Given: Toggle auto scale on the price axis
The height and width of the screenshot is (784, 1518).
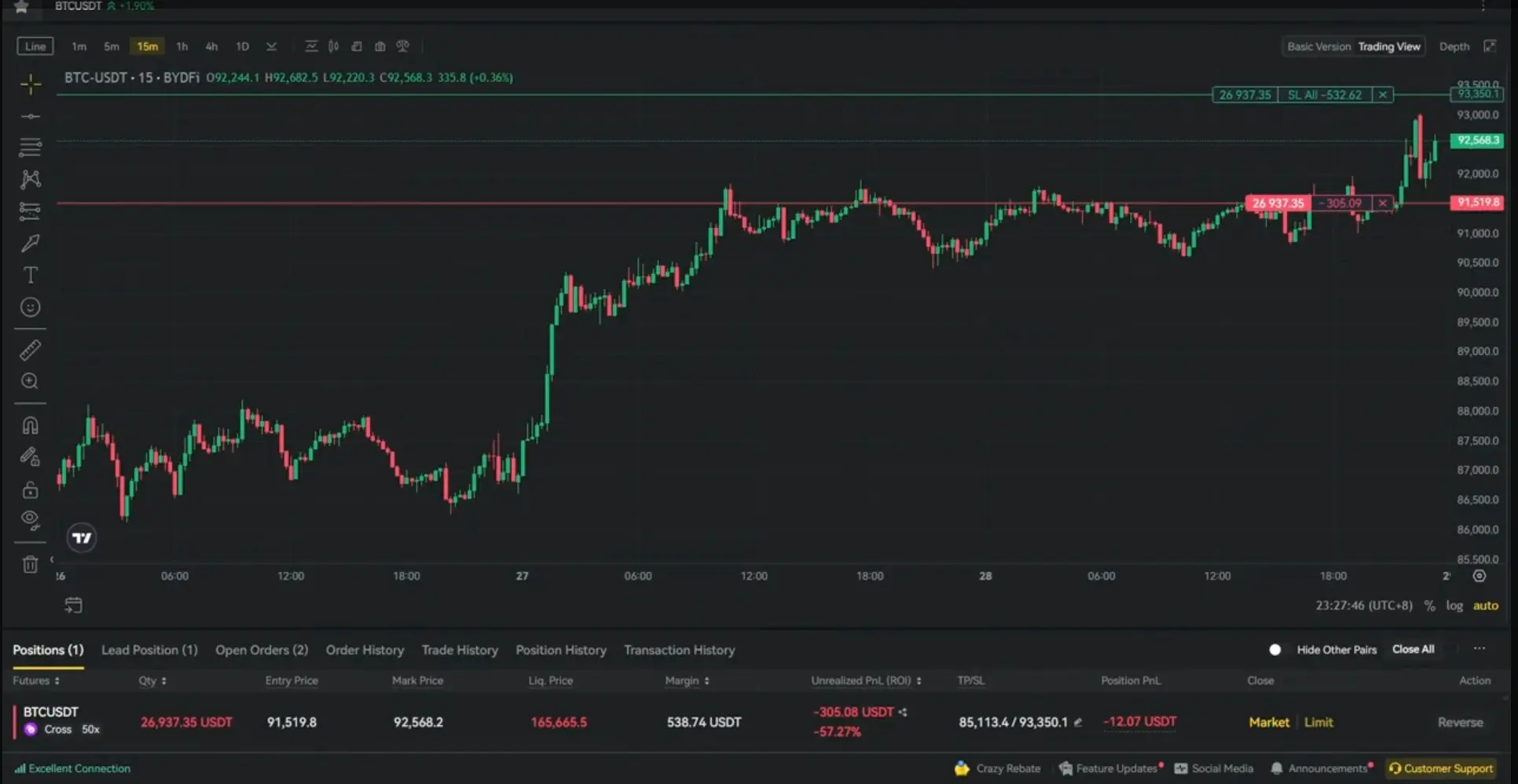Looking at the screenshot, I should (x=1486, y=606).
